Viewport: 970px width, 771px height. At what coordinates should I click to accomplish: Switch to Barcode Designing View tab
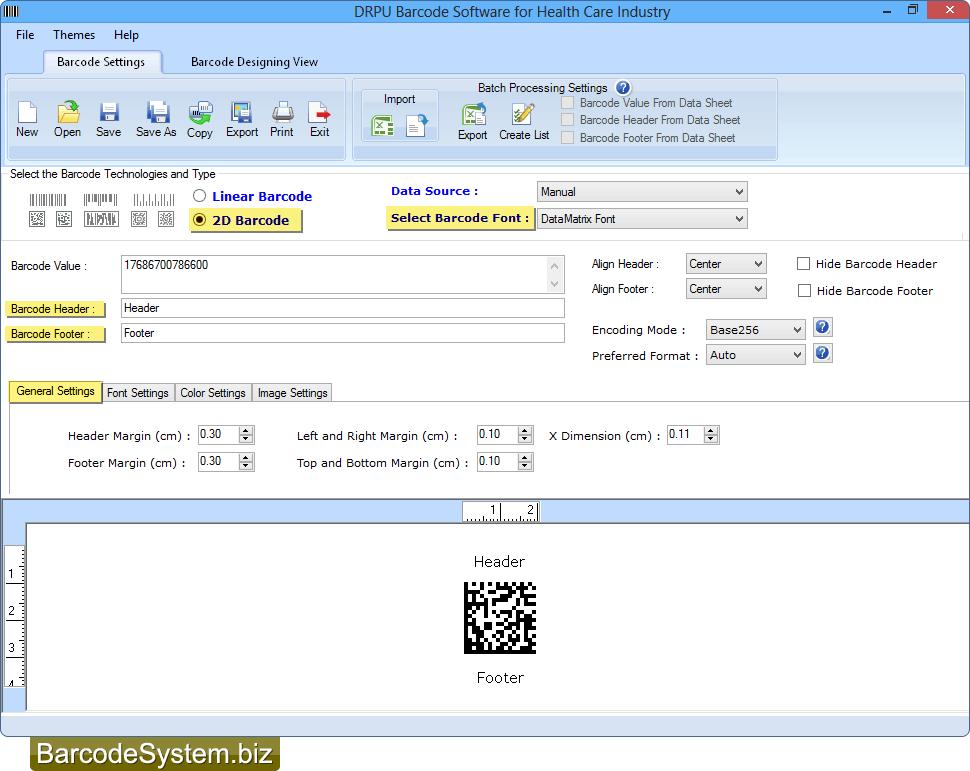[x=254, y=62]
